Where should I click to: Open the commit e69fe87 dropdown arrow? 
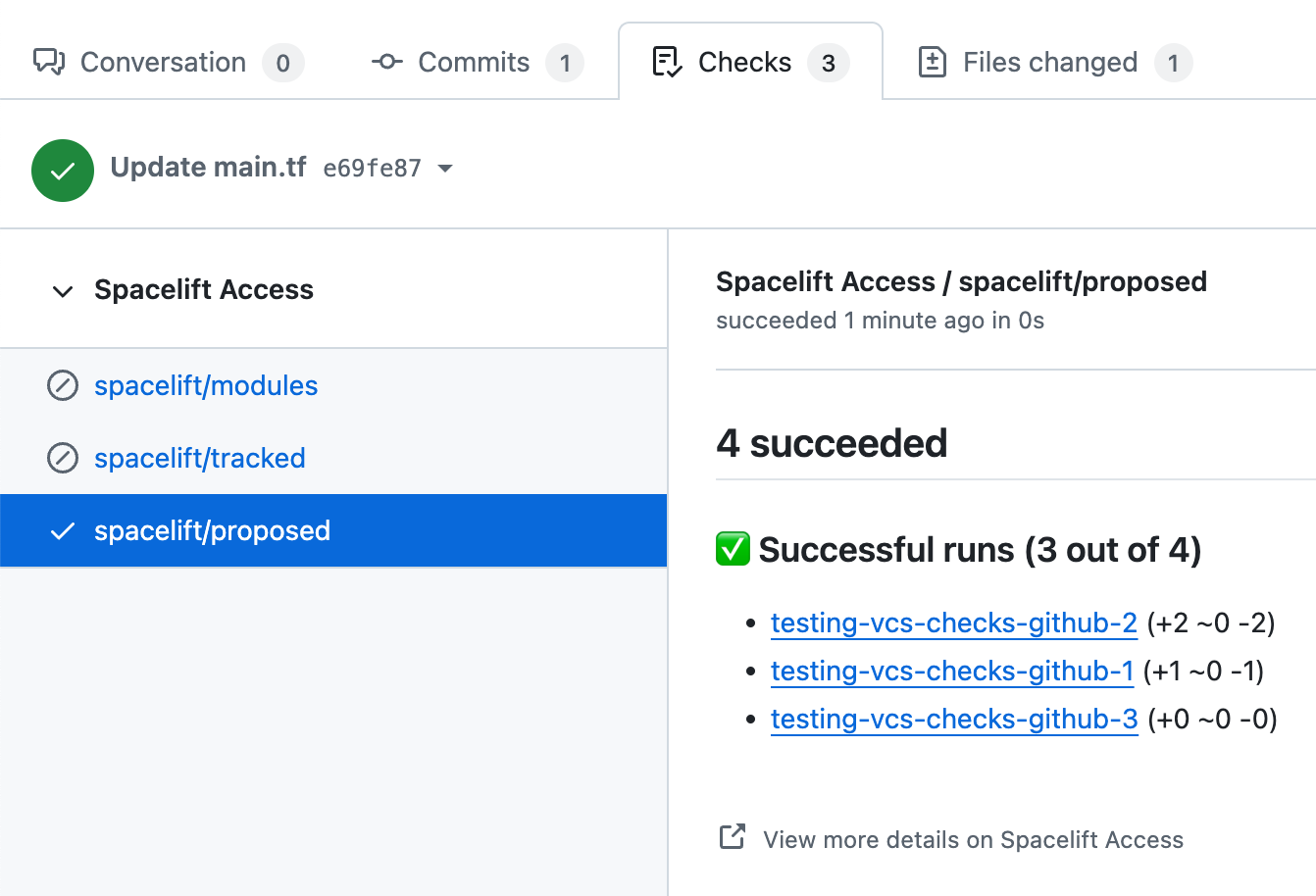pyautogui.click(x=445, y=169)
